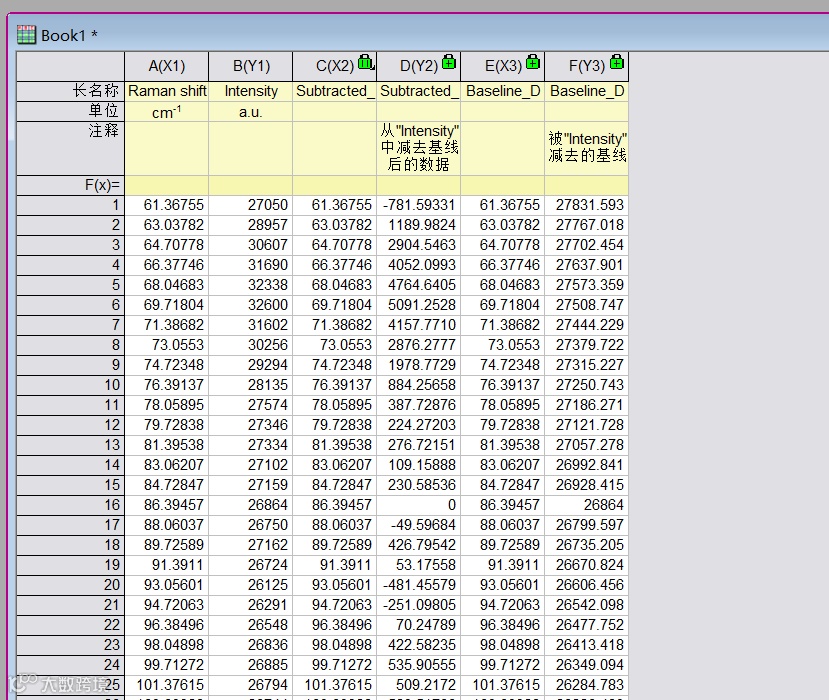Select column header C(X2)
829x700 pixels.
[x=335, y=66]
